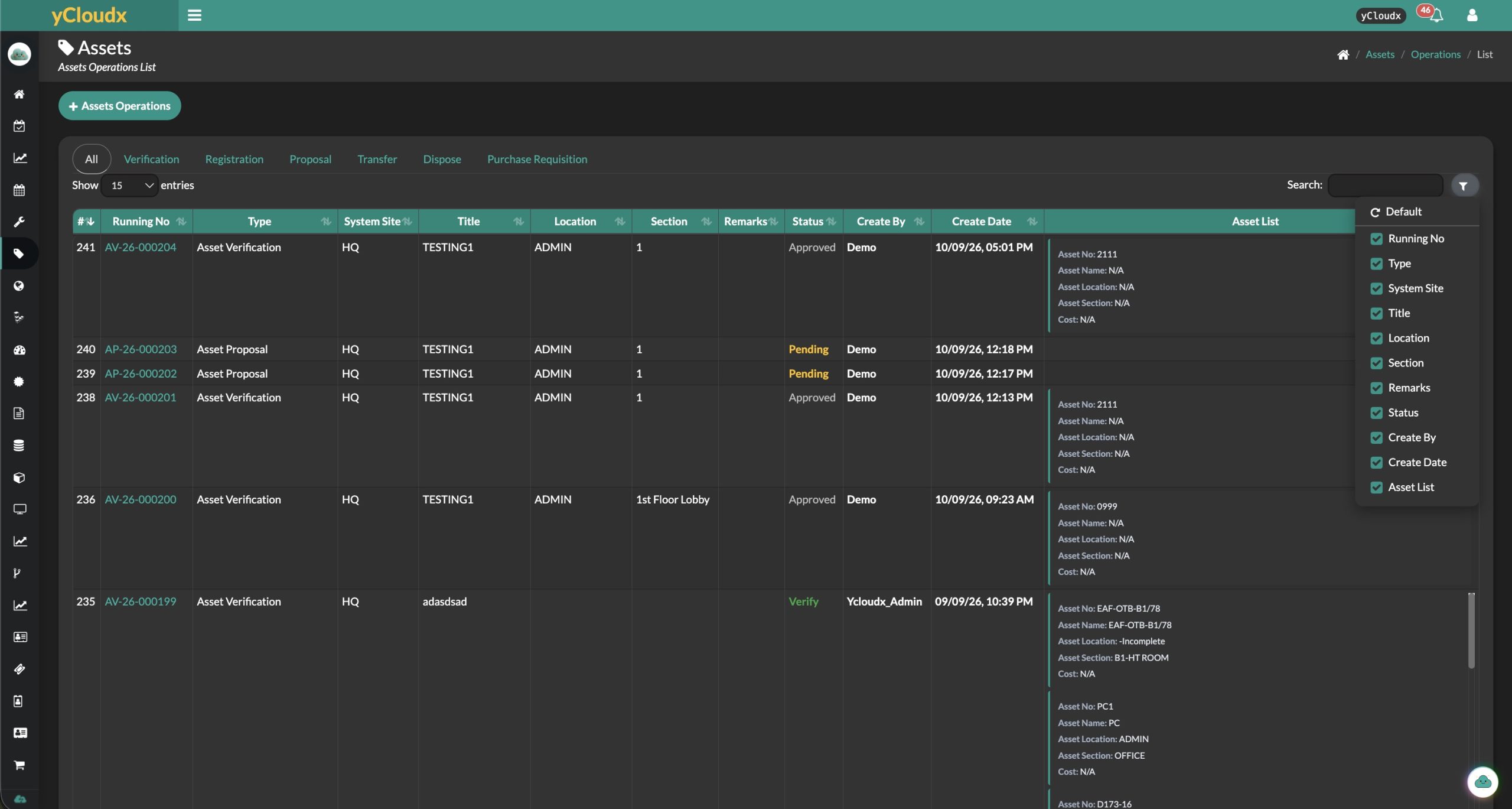Viewport: 1512px width, 809px height.
Task: Open the ID badge portrait sidebar icon
Action: pos(18,701)
